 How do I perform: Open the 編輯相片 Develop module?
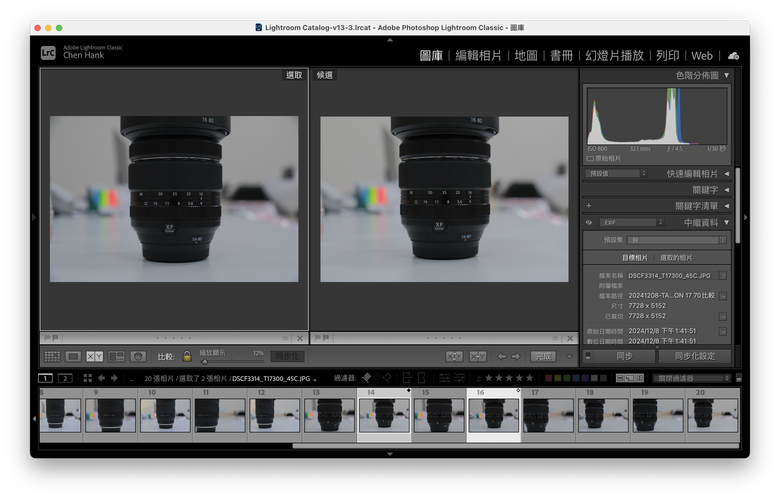click(x=478, y=56)
